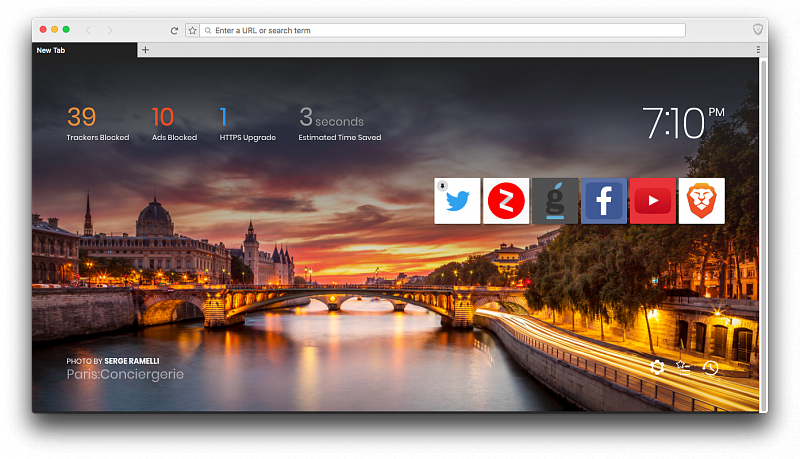Open a new tab with the plus button

click(x=145, y=50)
